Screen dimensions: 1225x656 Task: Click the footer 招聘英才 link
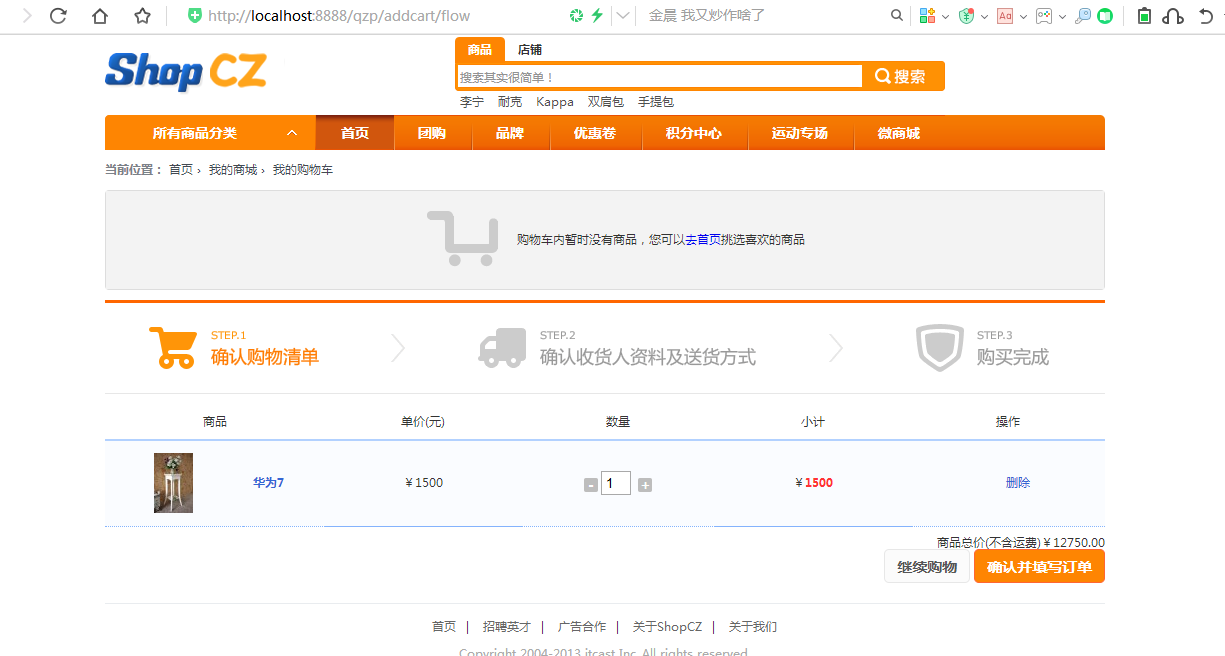pos(507,627)
